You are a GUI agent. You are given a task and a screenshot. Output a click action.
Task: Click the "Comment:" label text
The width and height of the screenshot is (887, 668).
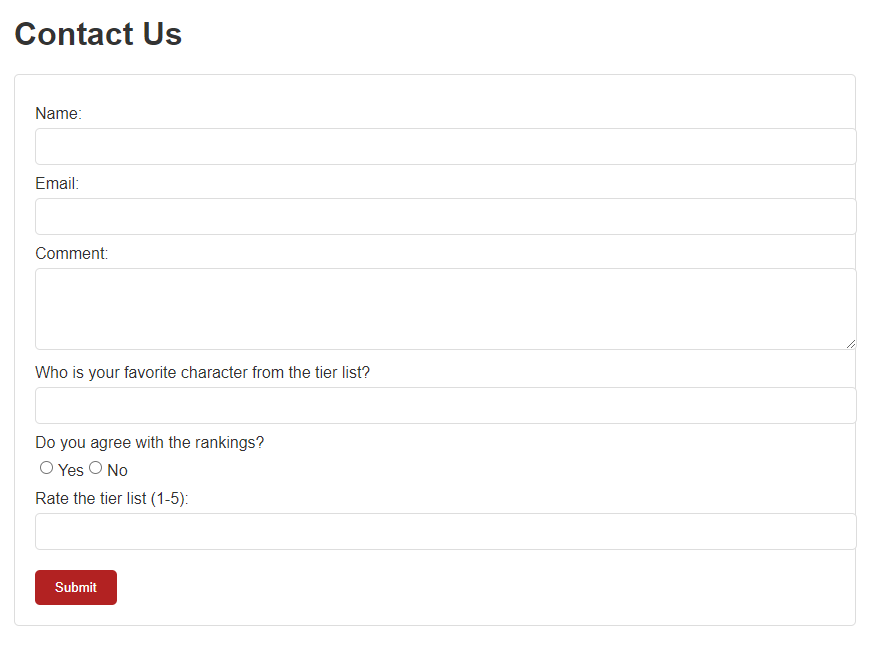click(71, 253)
